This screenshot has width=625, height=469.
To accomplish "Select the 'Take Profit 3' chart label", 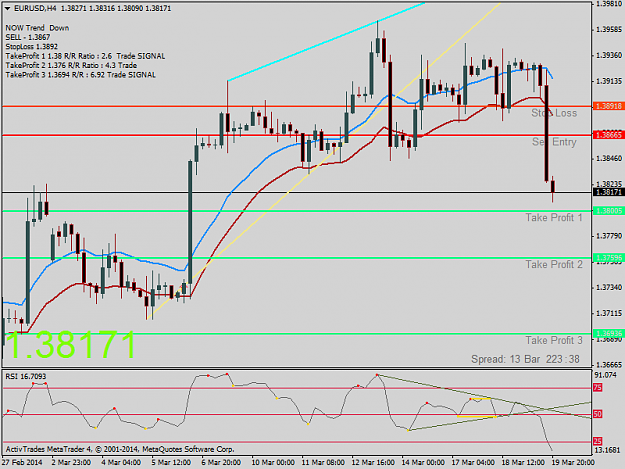I will [x=554, y=340].
